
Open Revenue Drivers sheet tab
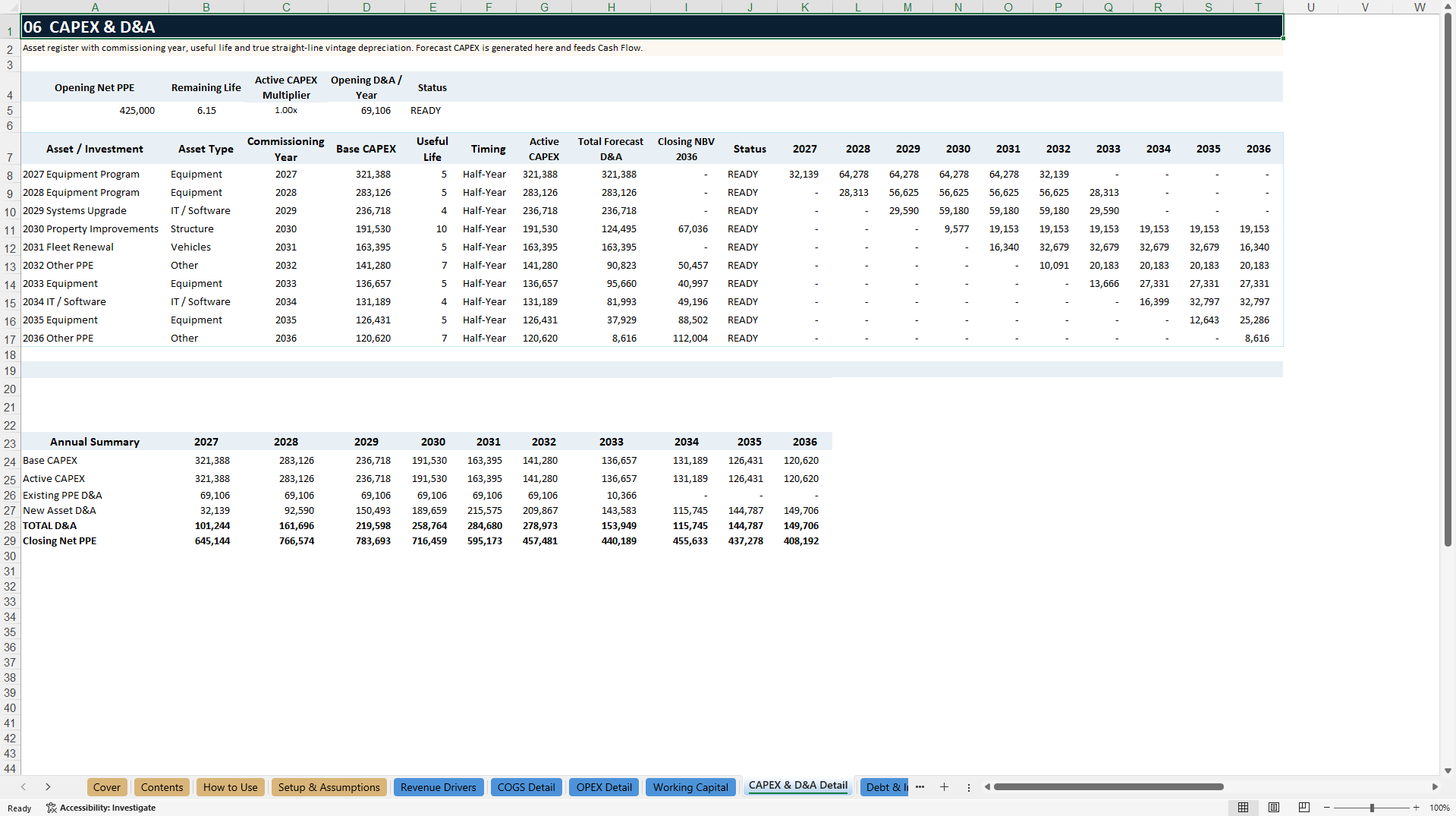[x=439, y=787]
